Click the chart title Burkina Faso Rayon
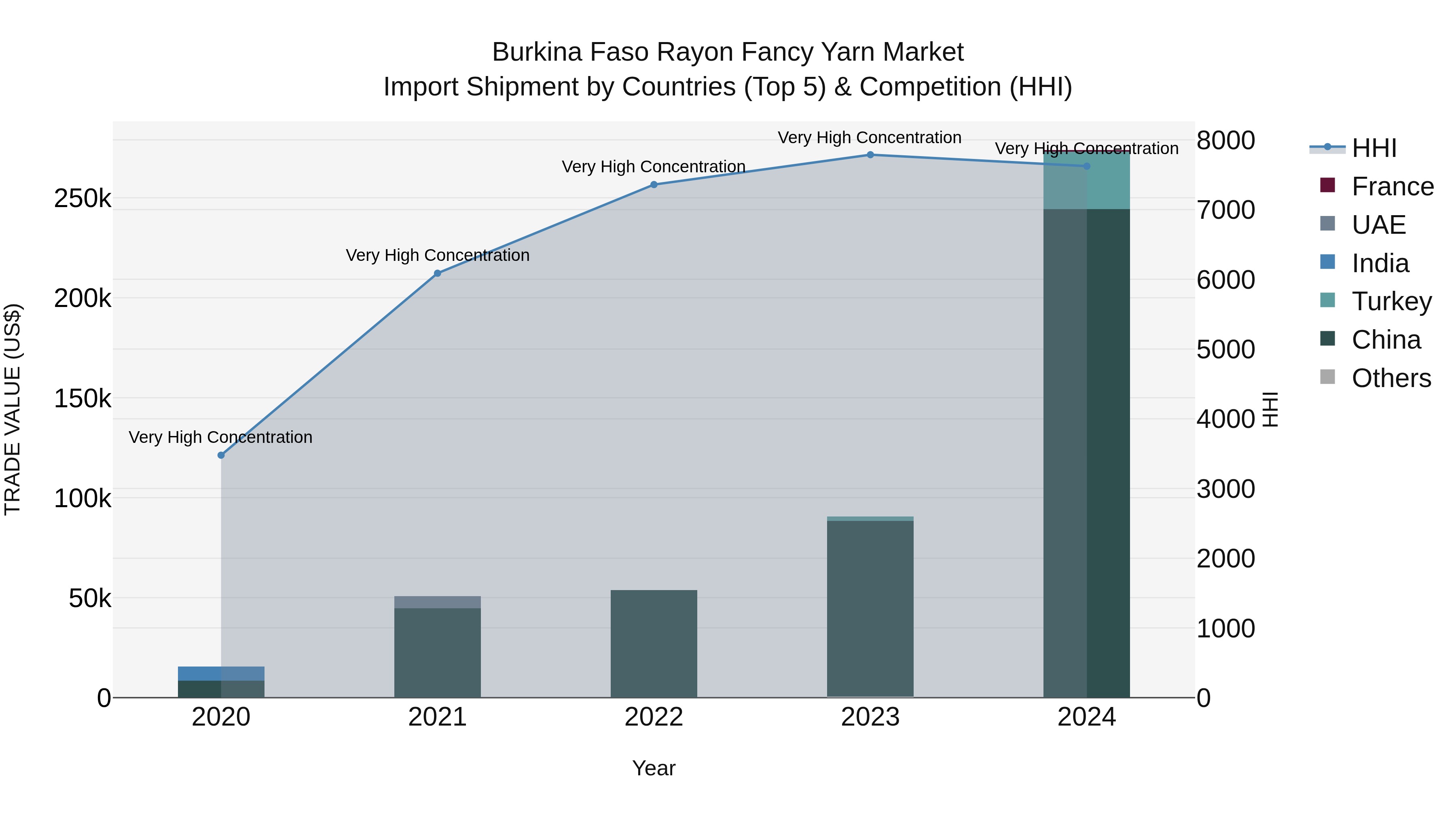The image size is (1456, 819). (x=728, y=52)
